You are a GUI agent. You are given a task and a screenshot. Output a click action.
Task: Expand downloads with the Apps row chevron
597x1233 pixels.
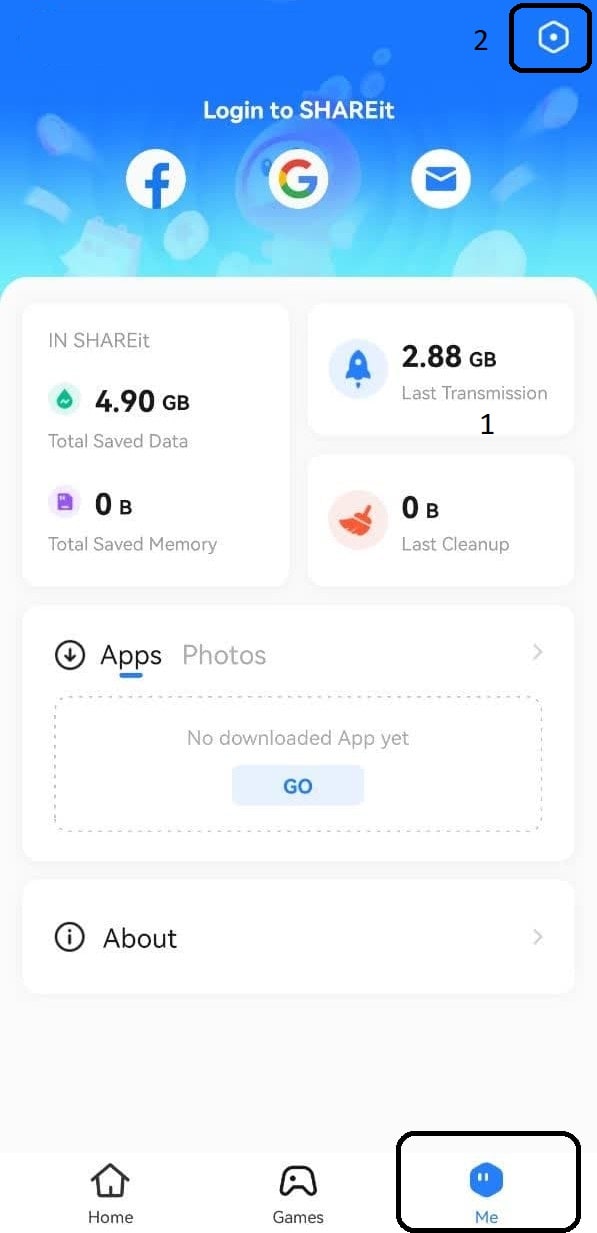[538, 652]
